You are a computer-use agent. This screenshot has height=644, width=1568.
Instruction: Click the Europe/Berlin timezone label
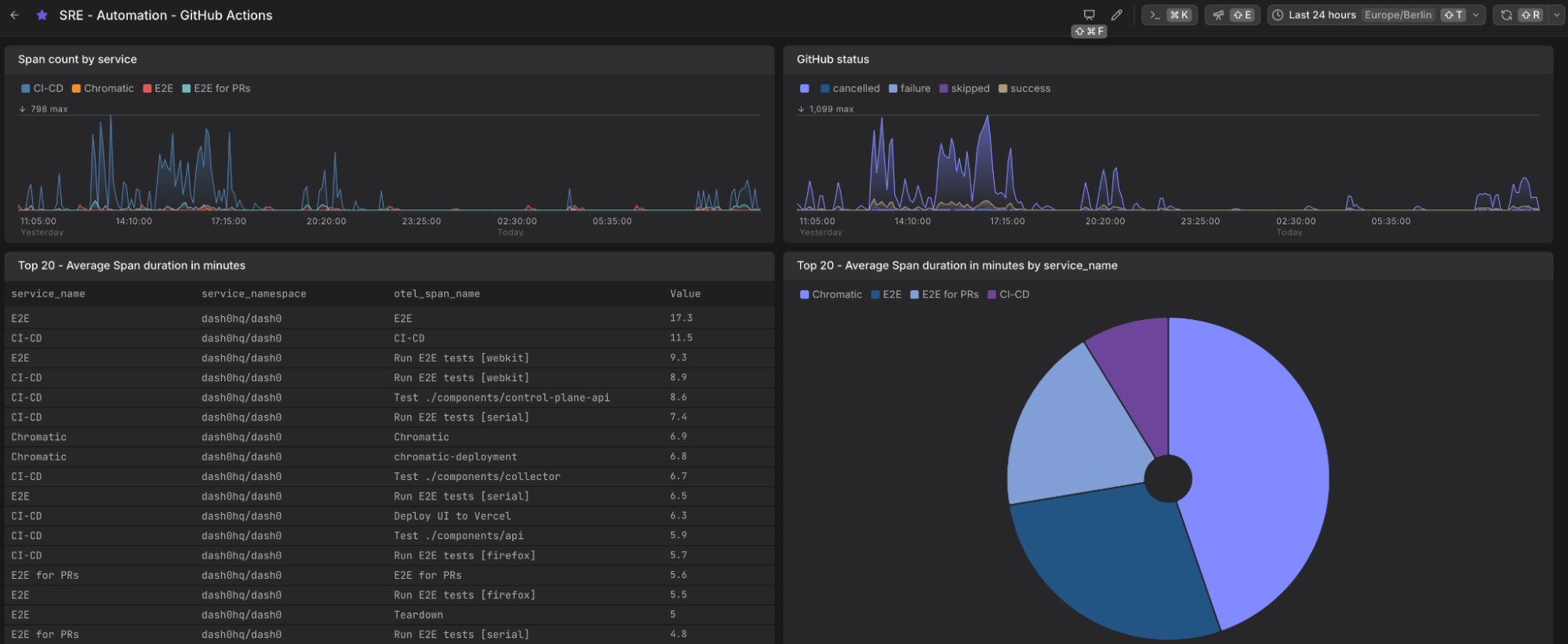[x=1398, y=15]
